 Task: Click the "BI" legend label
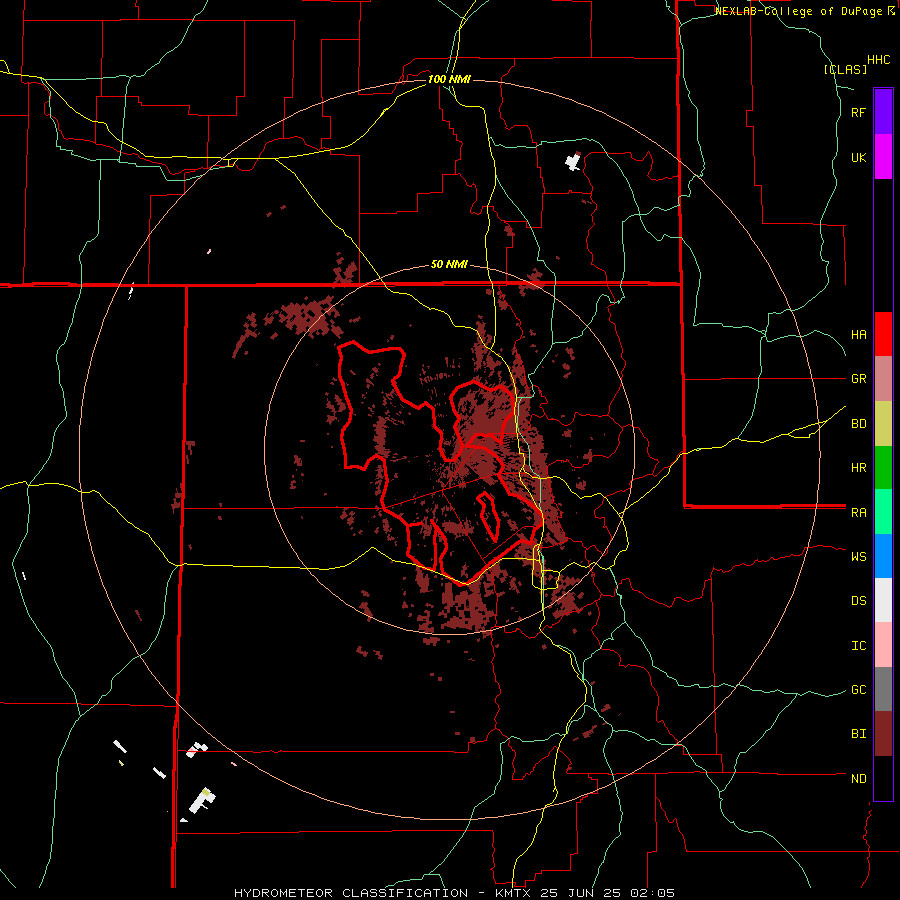(x=858, y=734)
